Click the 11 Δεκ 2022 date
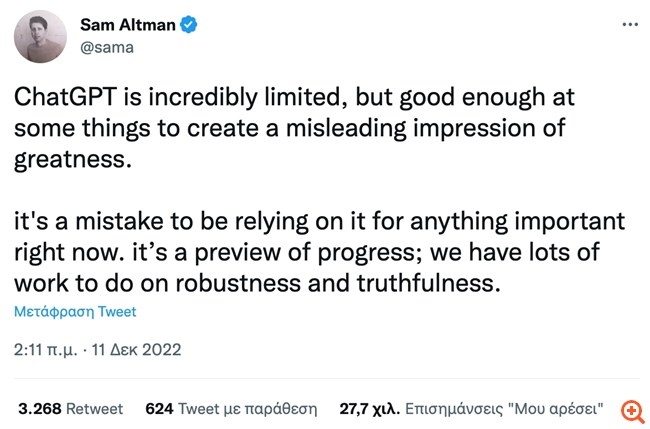 [136, 350]
